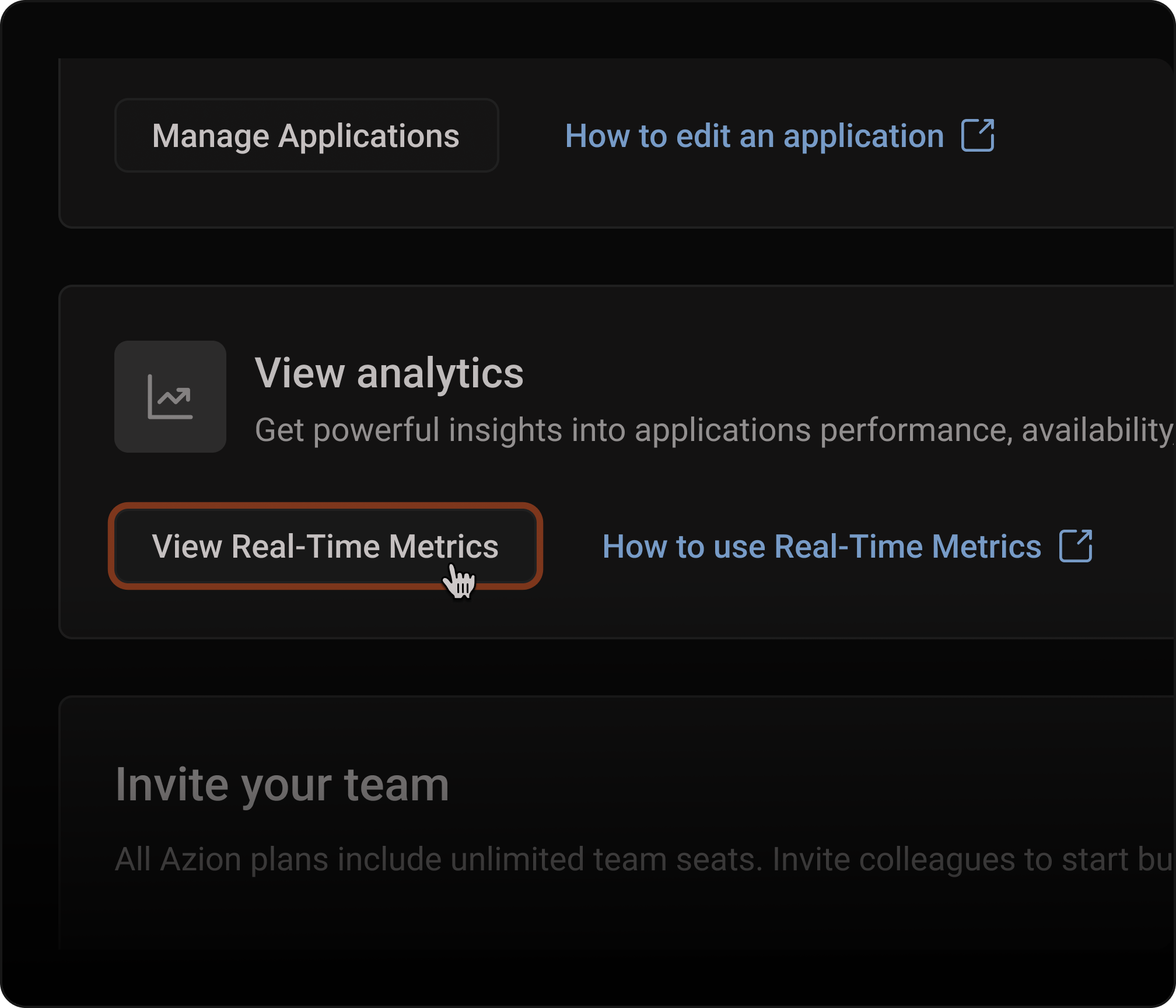Select the 'View analytics' heading

click(x=390, y=373)
